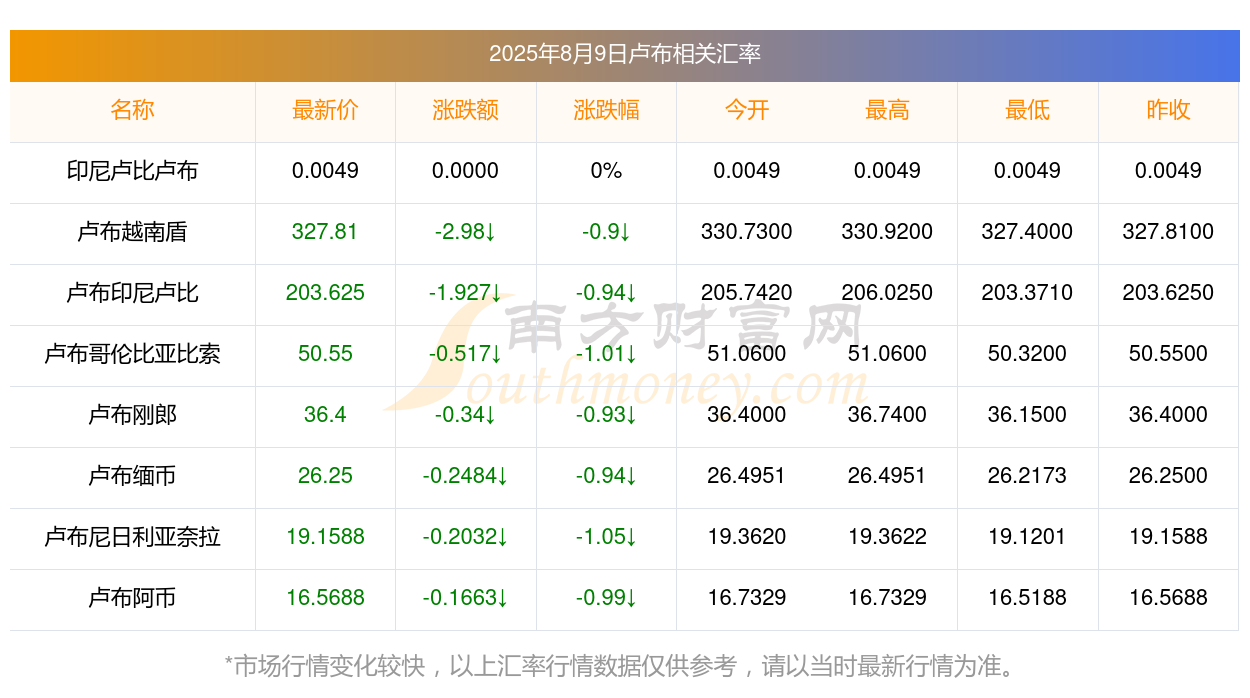This screenshot has height=698, width=1250.
Task: Click latest price 16.5688 in green
Action: [325, 598]
